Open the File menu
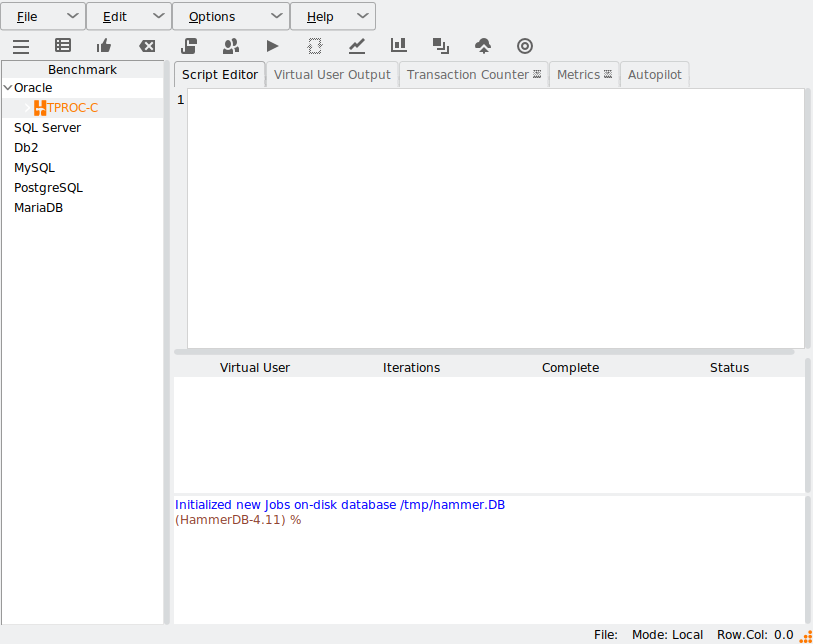 [43, 17]
